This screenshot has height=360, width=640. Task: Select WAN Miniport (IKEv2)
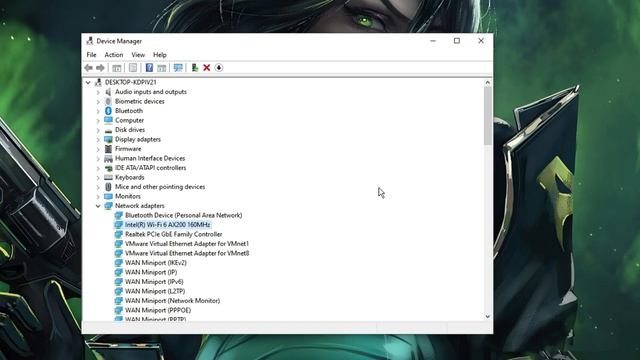click(x=156, y=262)
